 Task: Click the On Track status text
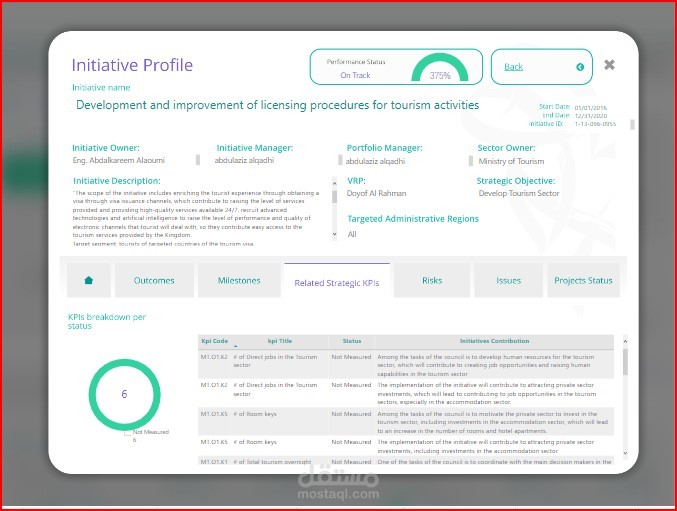[x=355, y=75]
